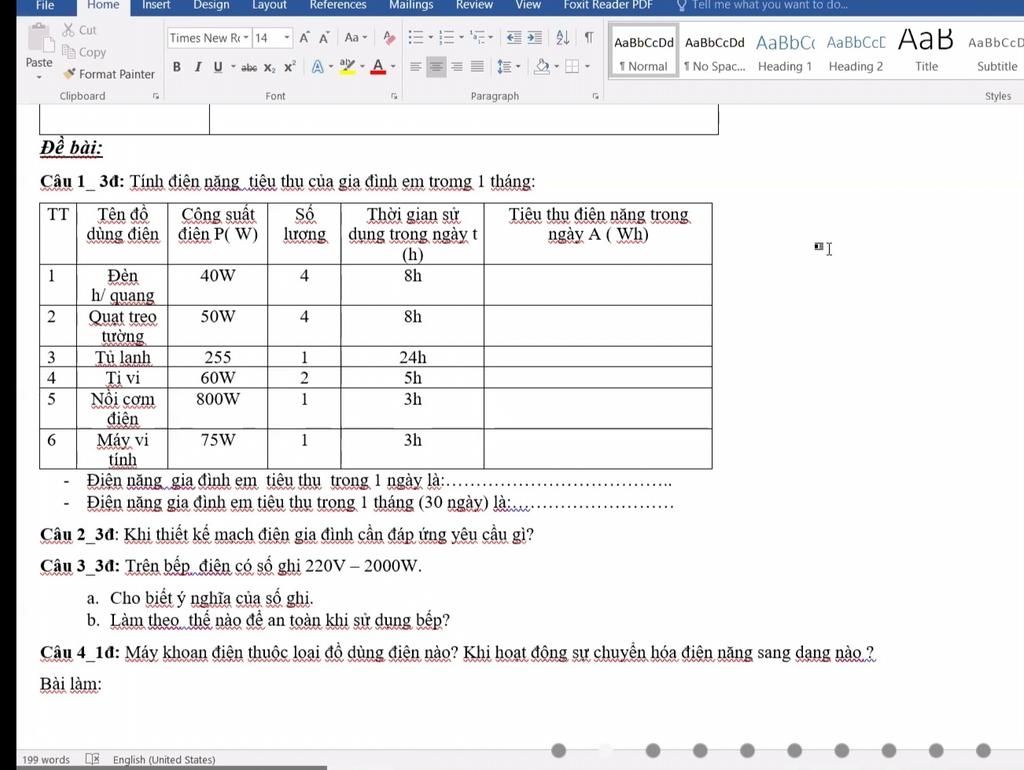Click the Copy icon in Clipboard

(69, 52)
